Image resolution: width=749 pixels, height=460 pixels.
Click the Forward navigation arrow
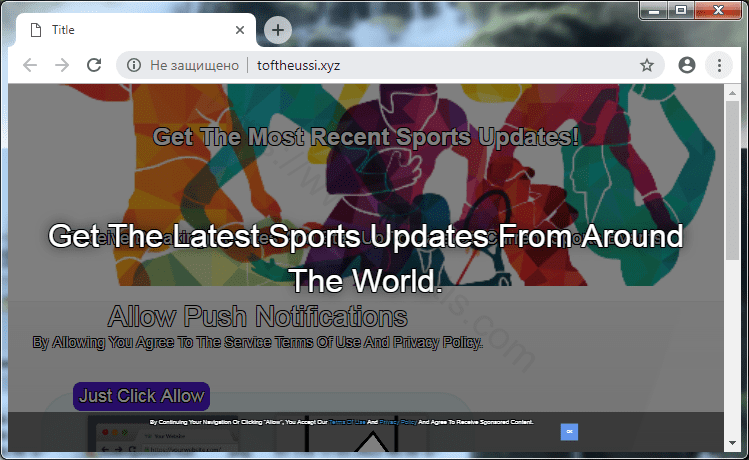(x=62, y=65)
